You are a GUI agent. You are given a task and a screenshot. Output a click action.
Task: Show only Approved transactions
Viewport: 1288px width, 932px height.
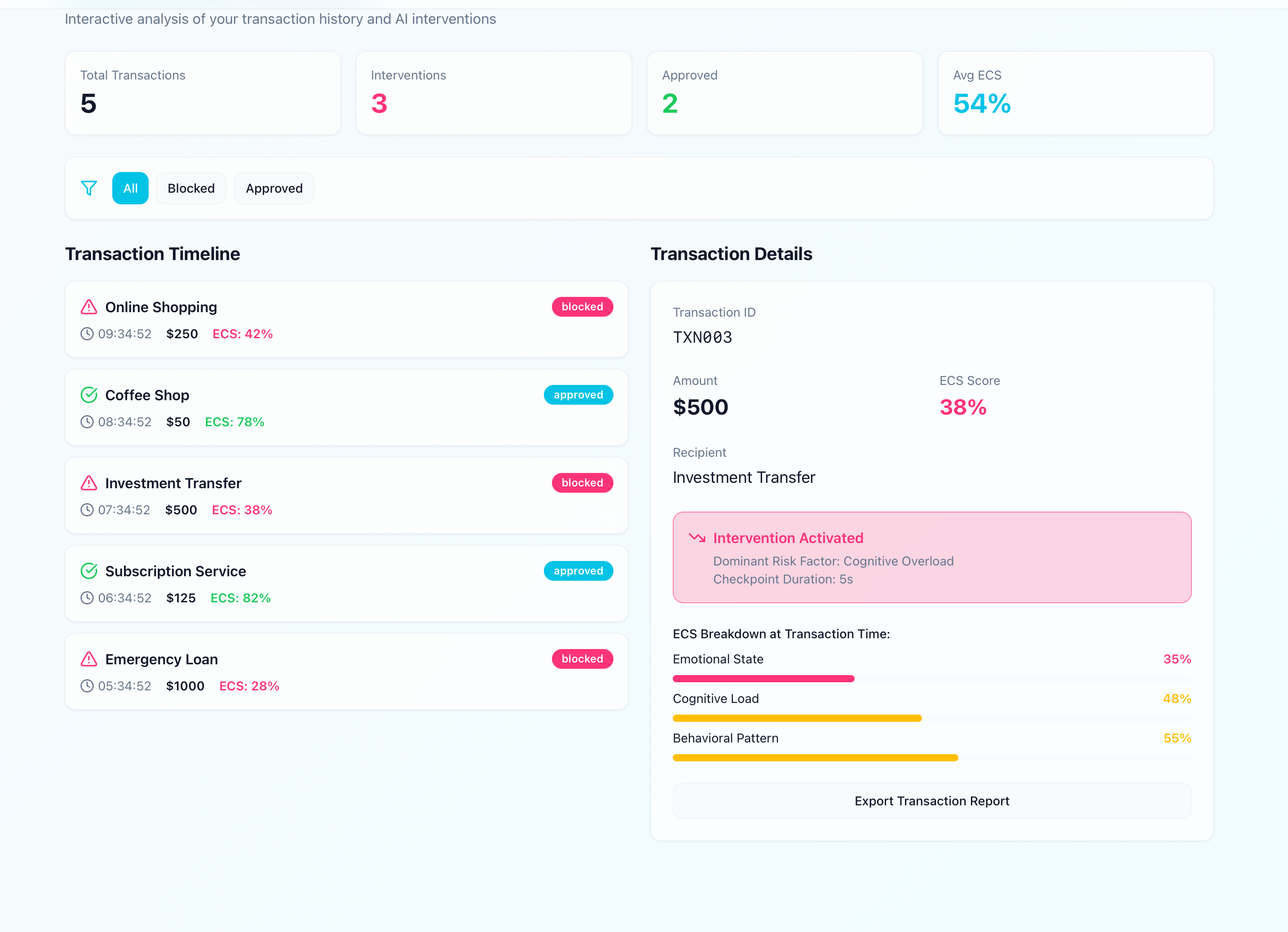[x=274, y=188]
